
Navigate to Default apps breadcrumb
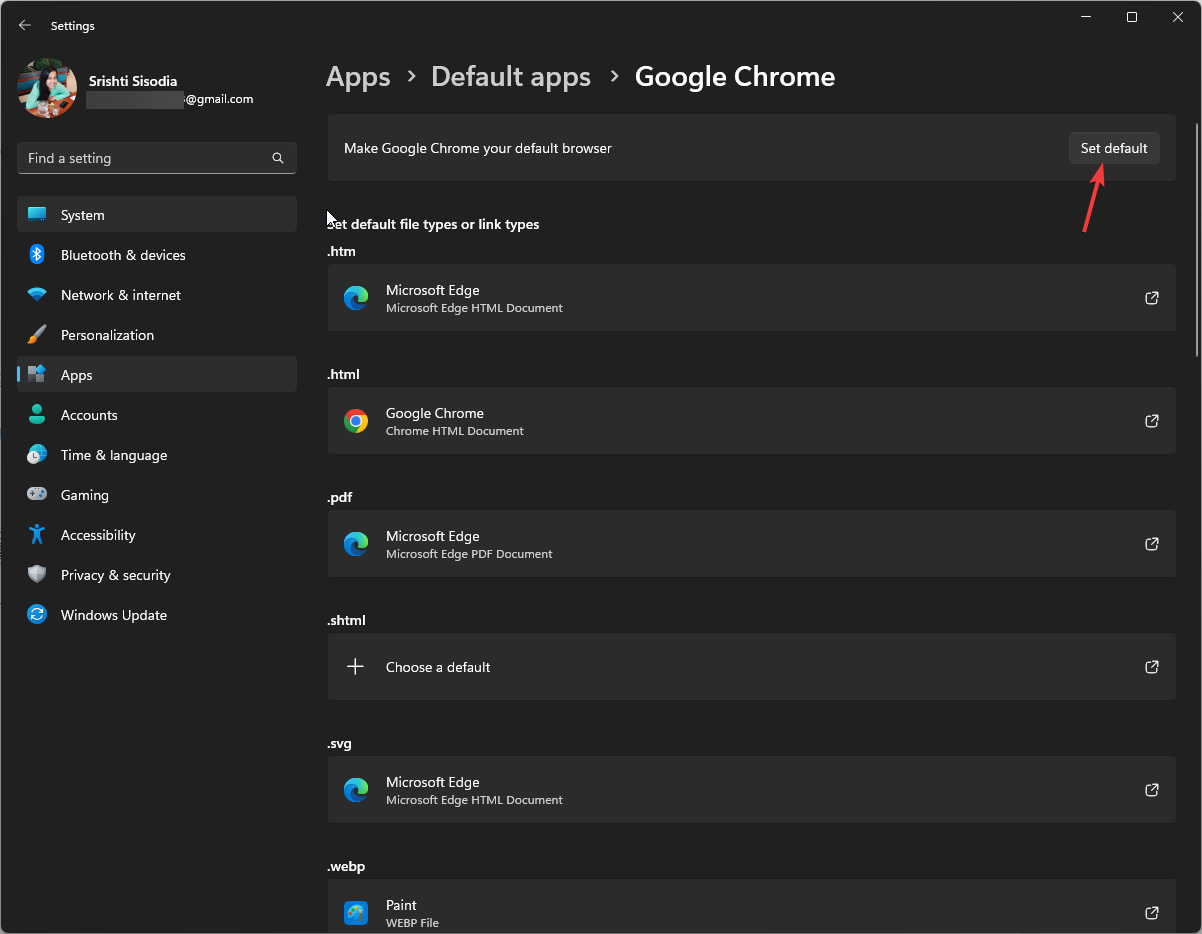click(510, 77)
